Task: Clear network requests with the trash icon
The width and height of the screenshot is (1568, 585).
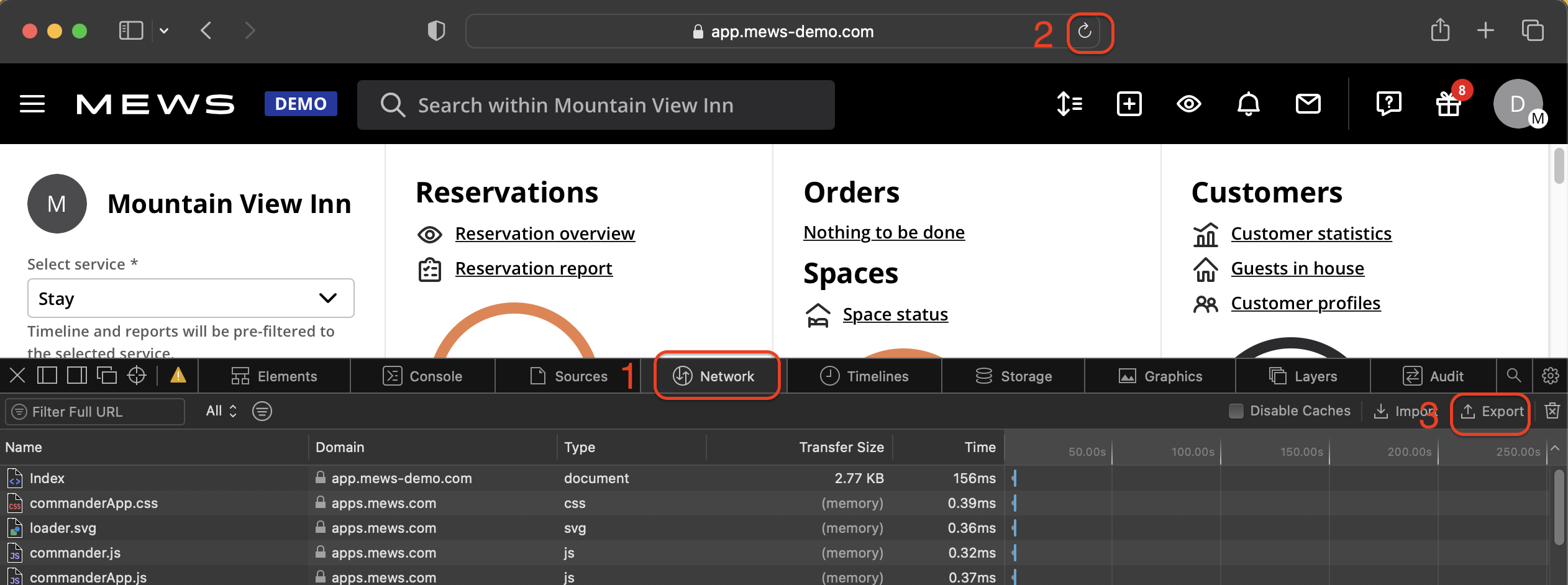Action: click(x=1551, y=410)
